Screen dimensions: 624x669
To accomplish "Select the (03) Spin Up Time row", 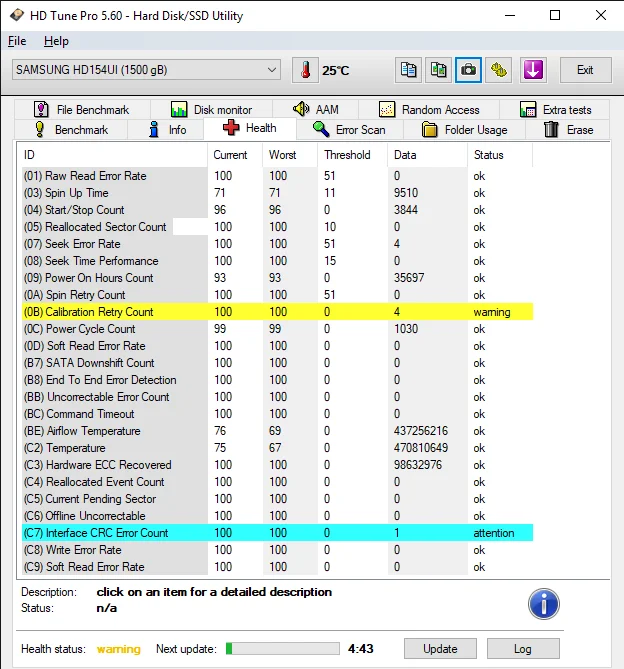I will [x=277, y=193].
